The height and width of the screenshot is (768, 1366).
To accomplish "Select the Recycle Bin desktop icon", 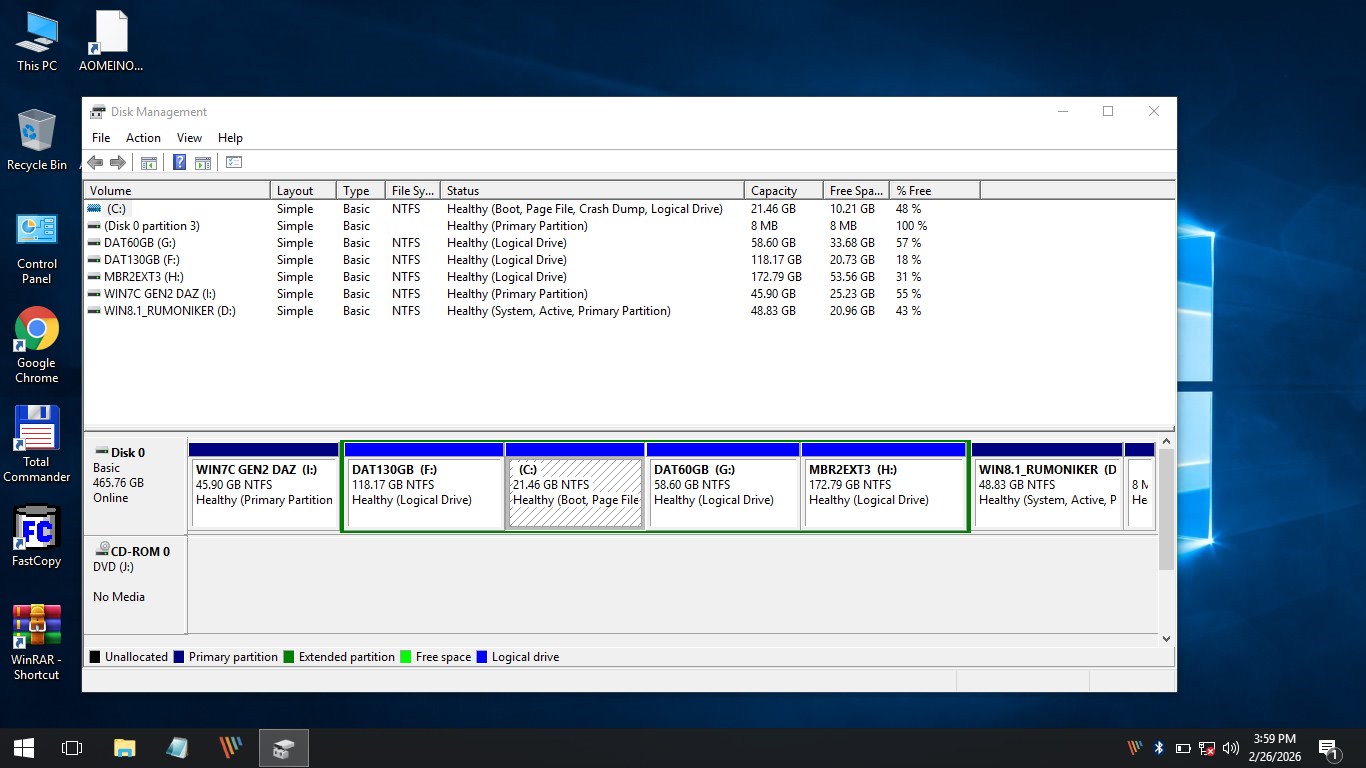I will 37,140.
